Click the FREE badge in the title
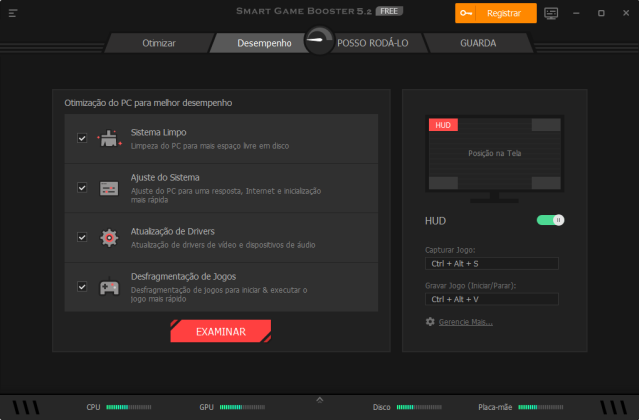Screen dimensions: 639x420 [389, 11]
